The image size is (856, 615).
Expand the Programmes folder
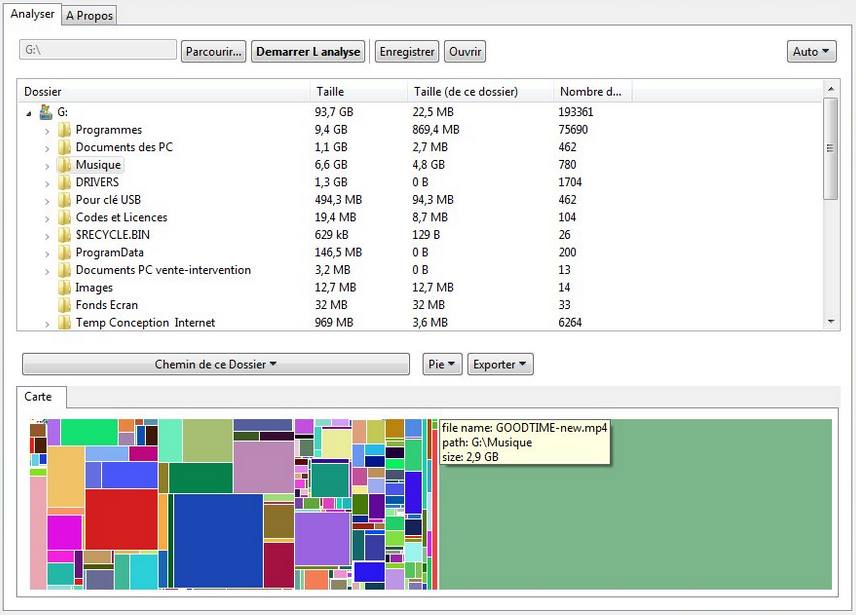[47, 131]
